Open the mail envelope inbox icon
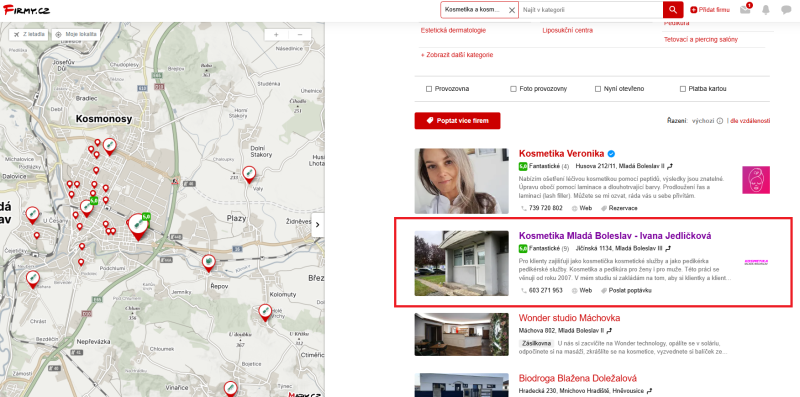This screenshot has height=397, width=800. [x=745, y=10]
